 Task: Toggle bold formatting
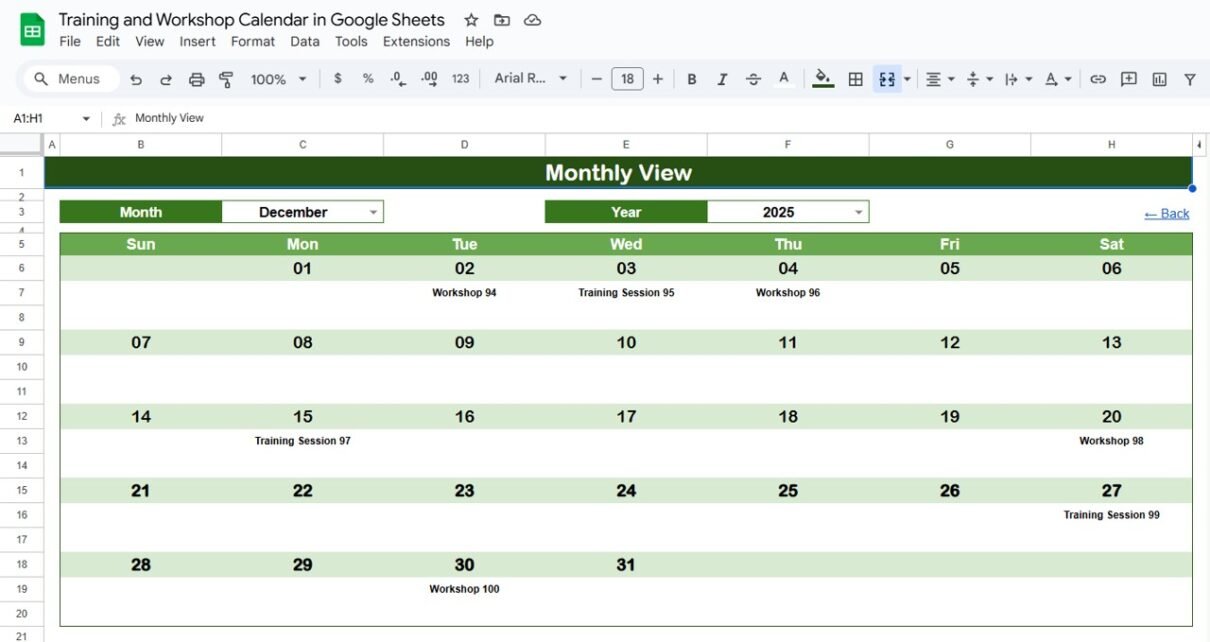(691, 79)
